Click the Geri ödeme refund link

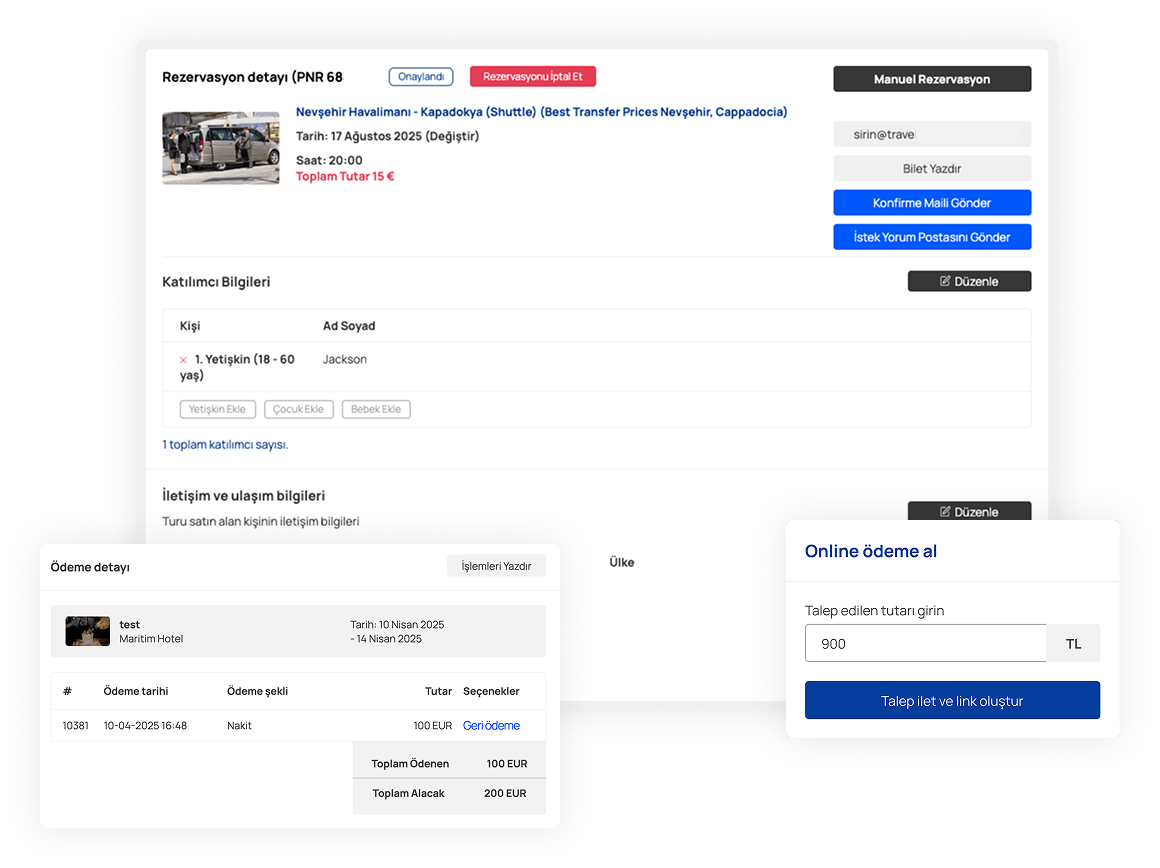tap(491, 726)
